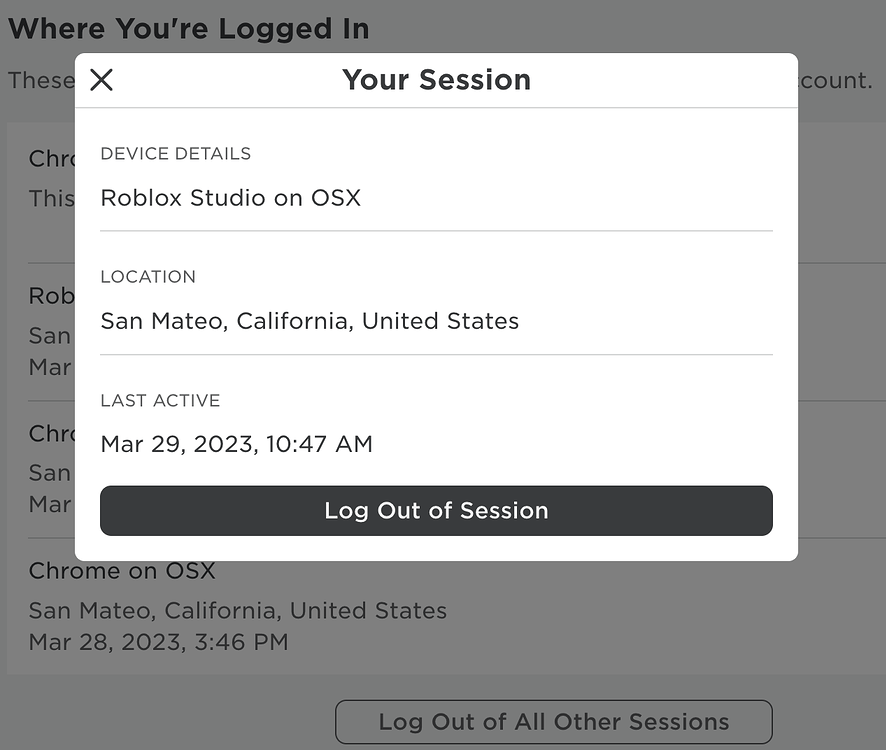This screenshot has width=886, height=750.
Task: Click the LOCATION label in the dialog
Action: click(148, 276)
